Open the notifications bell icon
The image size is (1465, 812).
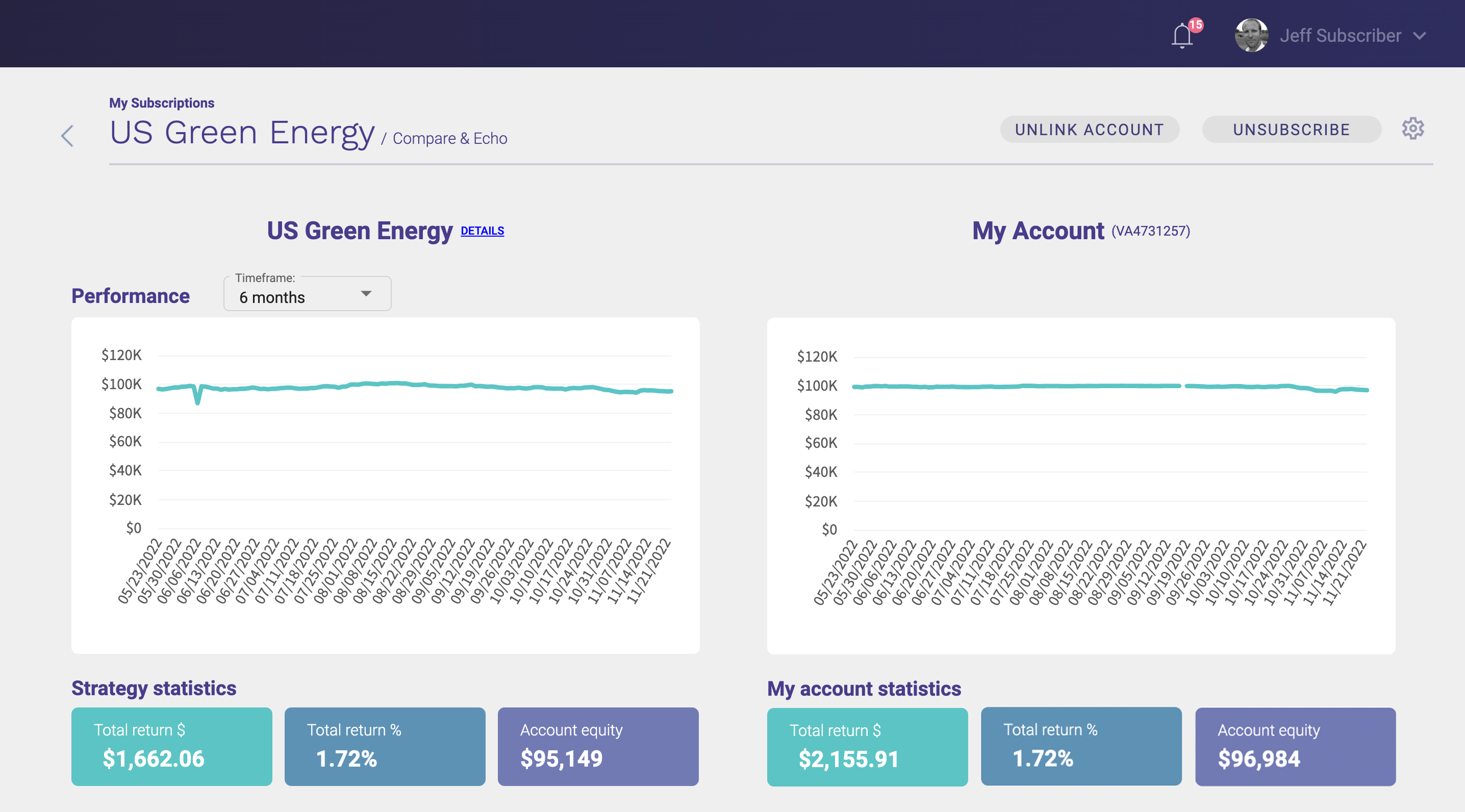pos(1182,36)
